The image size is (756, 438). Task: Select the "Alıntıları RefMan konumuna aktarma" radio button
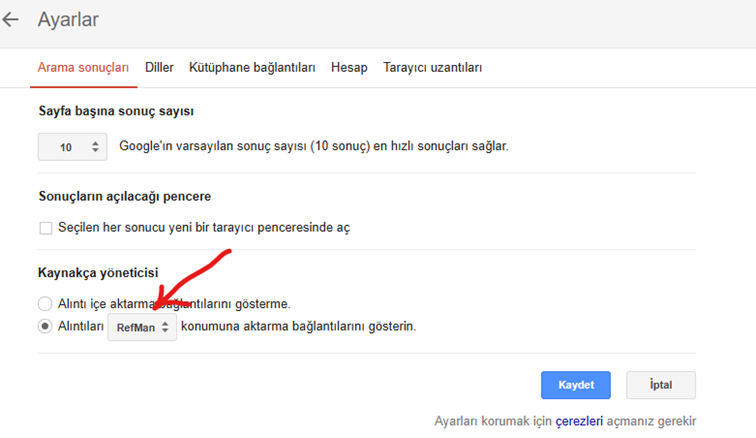pos(44,327)
